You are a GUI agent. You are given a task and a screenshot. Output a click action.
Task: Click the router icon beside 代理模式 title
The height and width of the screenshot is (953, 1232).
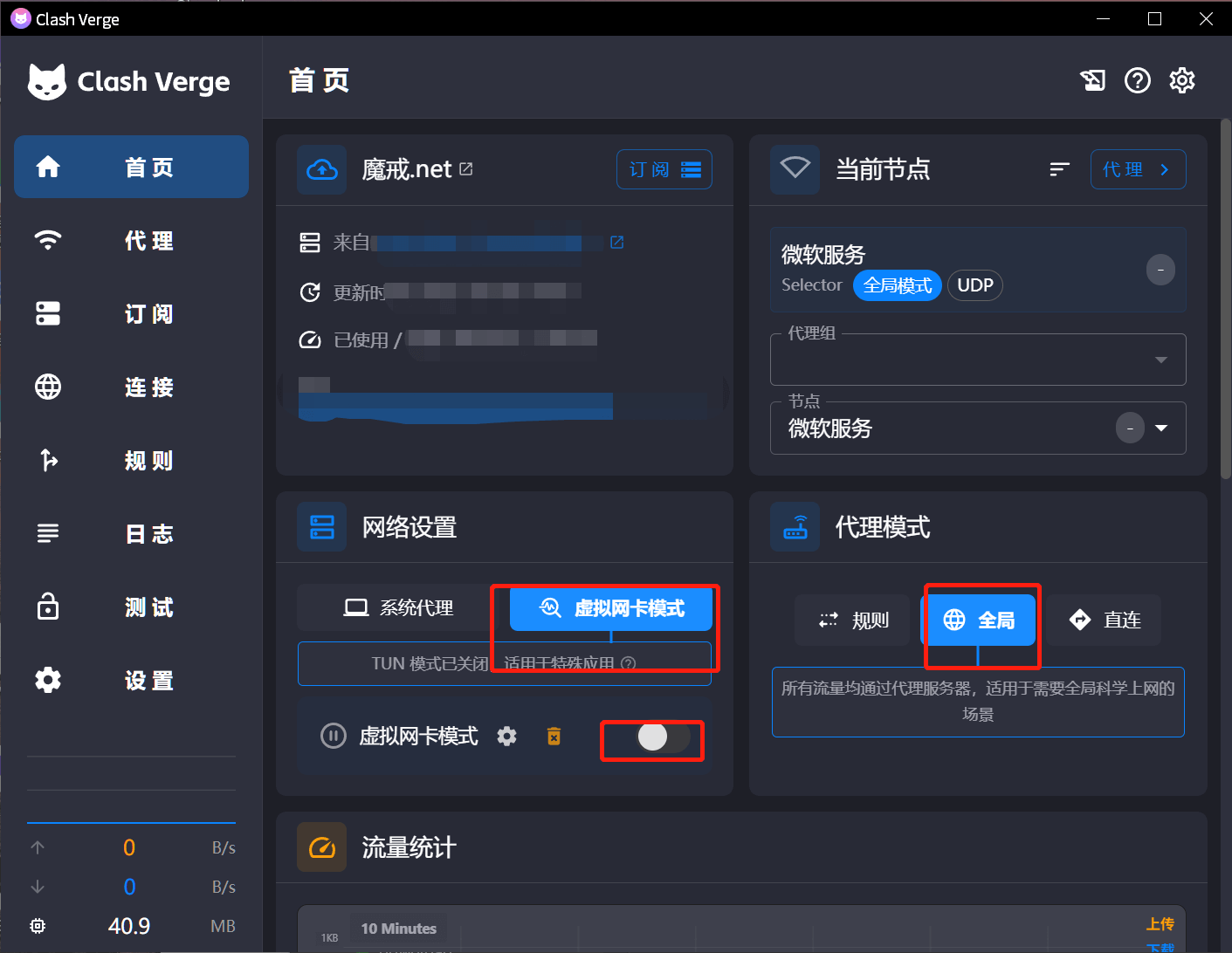click(795, 527)
